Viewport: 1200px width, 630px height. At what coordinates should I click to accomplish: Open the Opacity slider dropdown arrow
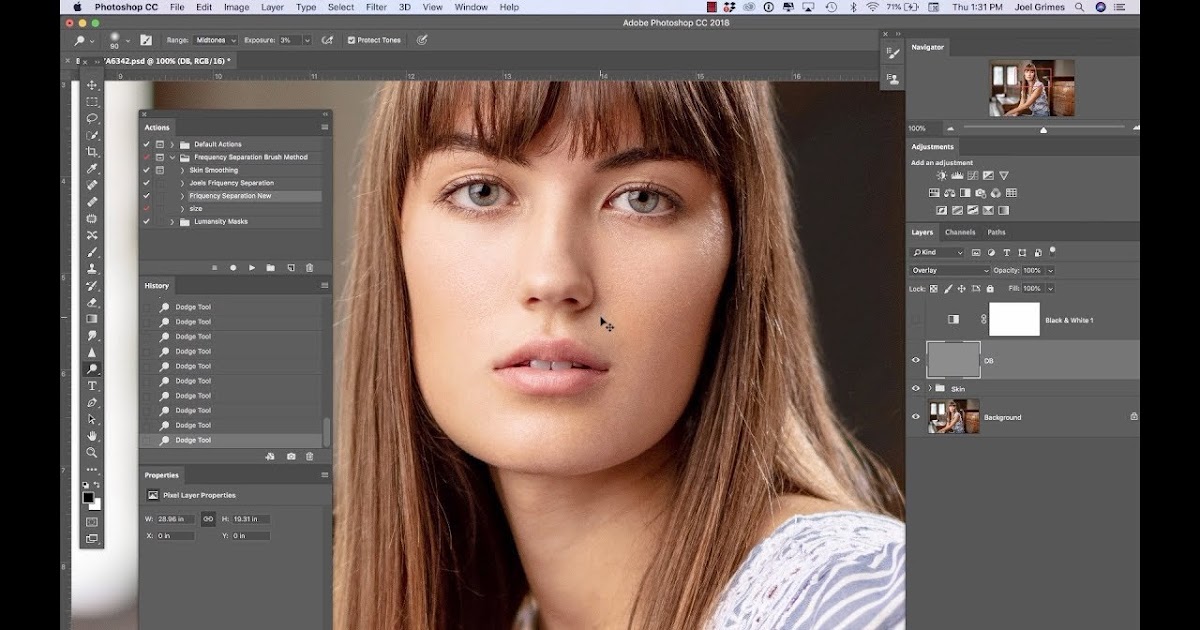click(1049, 270)
